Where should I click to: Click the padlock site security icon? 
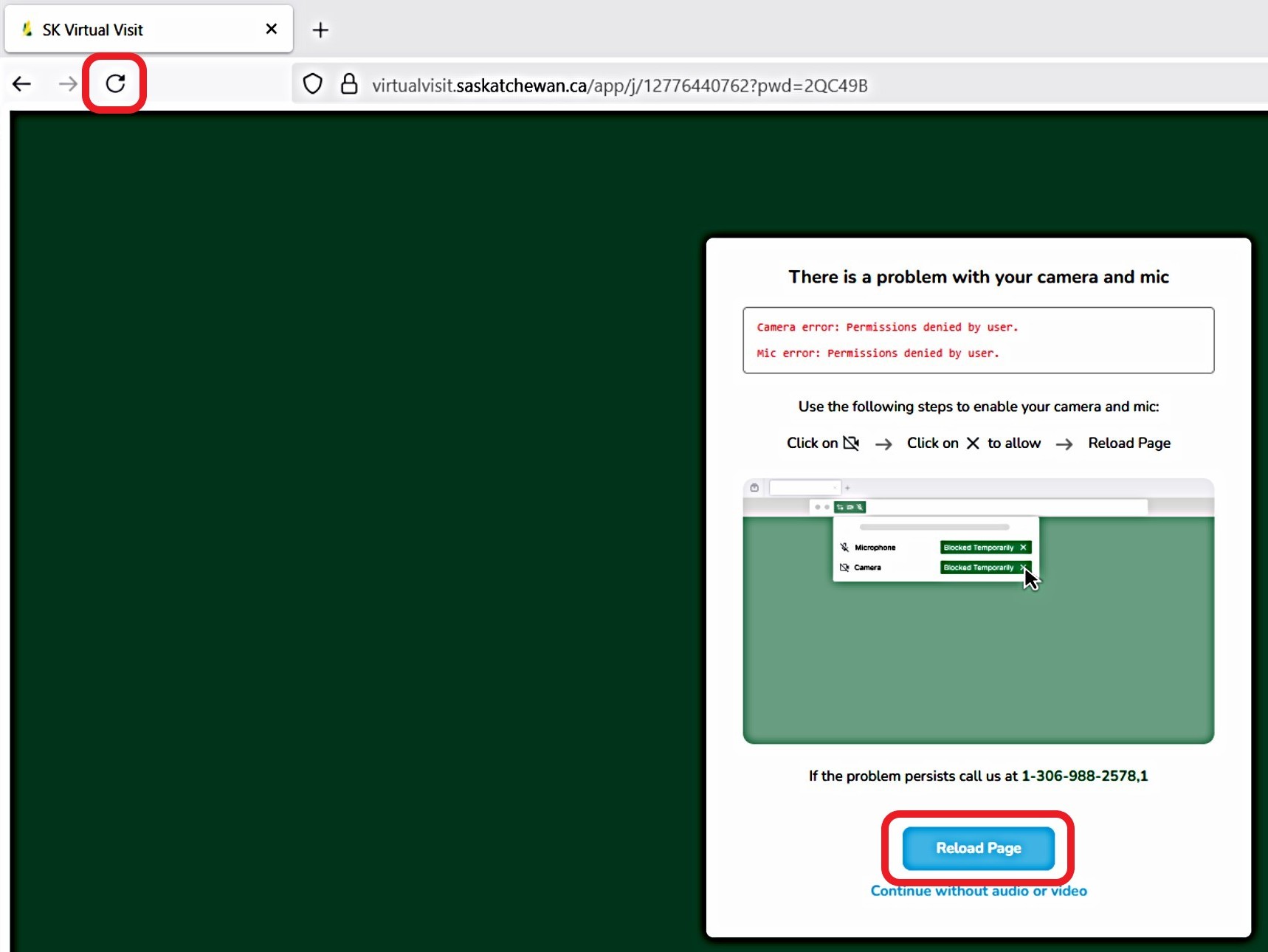349,84
